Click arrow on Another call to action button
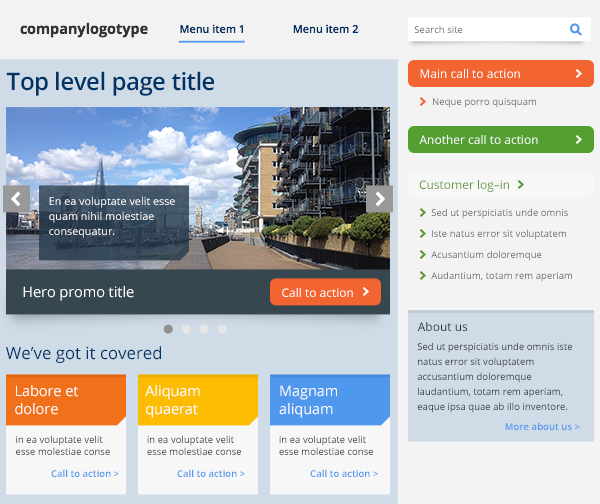The width and height of the screenshot is (600, 504). pyautogui.click(x=579, y=140)
